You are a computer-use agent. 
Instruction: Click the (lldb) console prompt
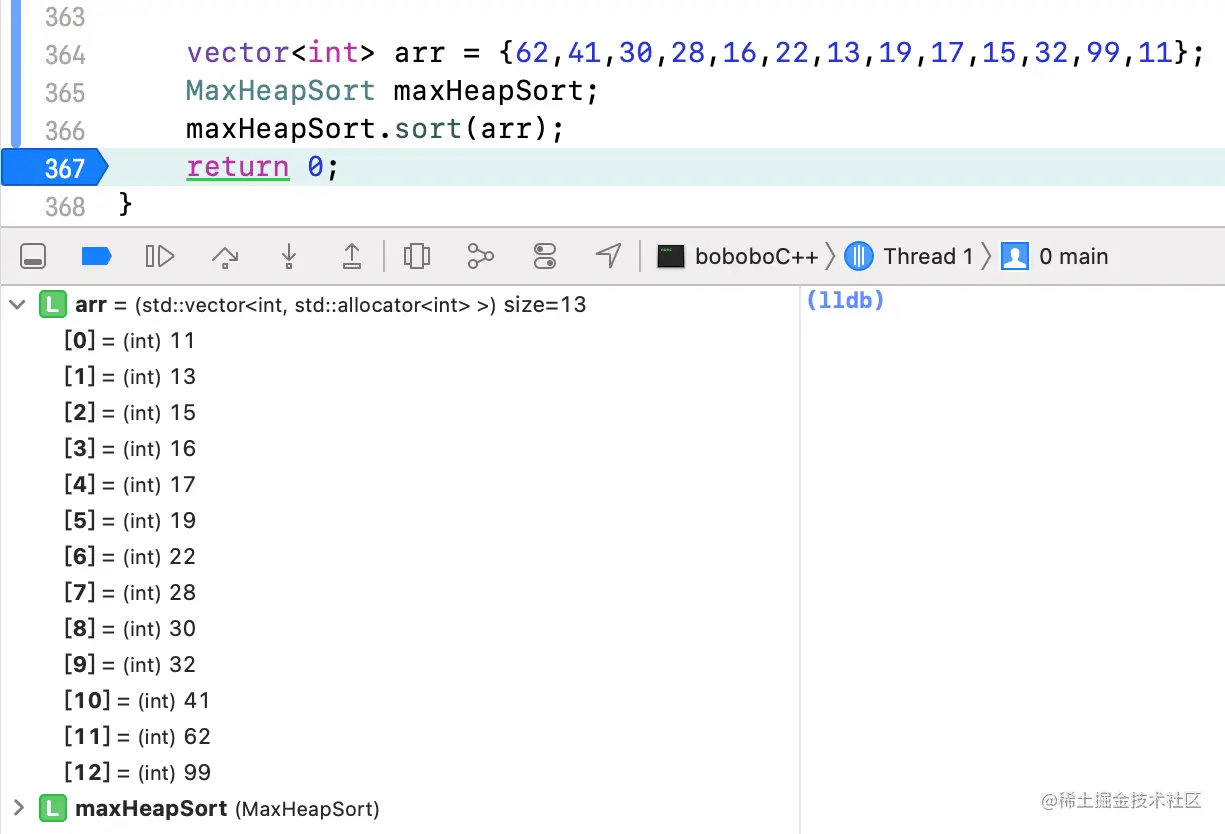pyautogui.click(x=846, y=301)
